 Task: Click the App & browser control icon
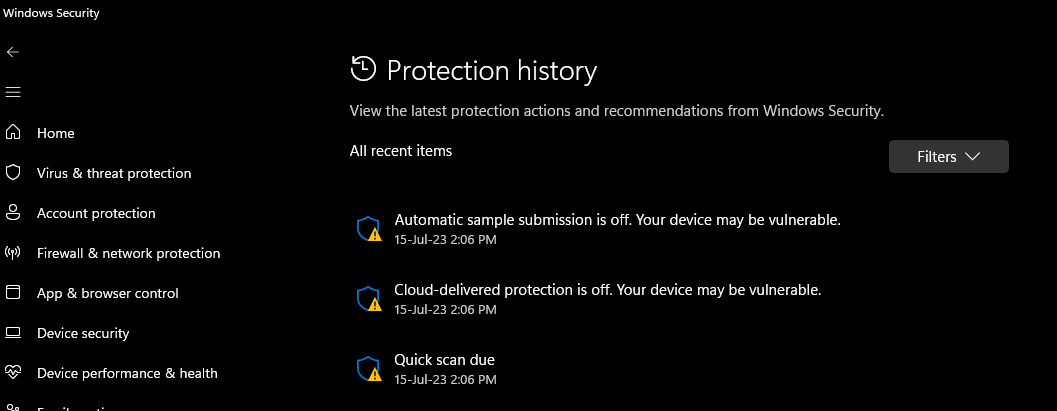(x=13, y=293)
